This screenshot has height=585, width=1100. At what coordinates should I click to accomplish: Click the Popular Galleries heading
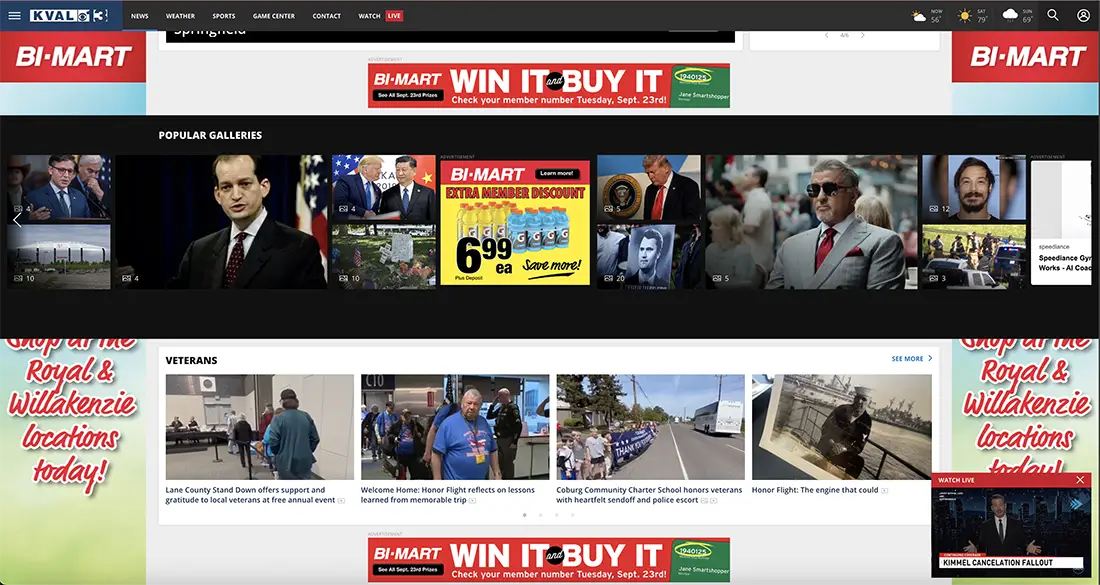210,135
